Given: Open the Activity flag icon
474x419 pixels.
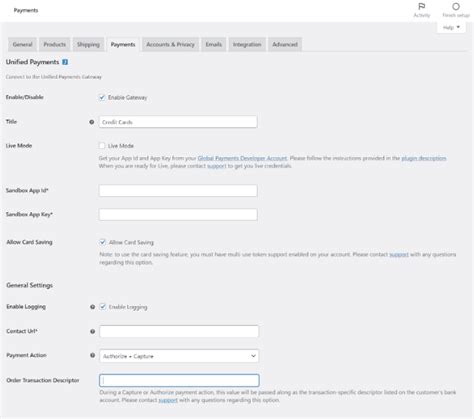Looking at the screenshot, I should [x=422, y=7].
